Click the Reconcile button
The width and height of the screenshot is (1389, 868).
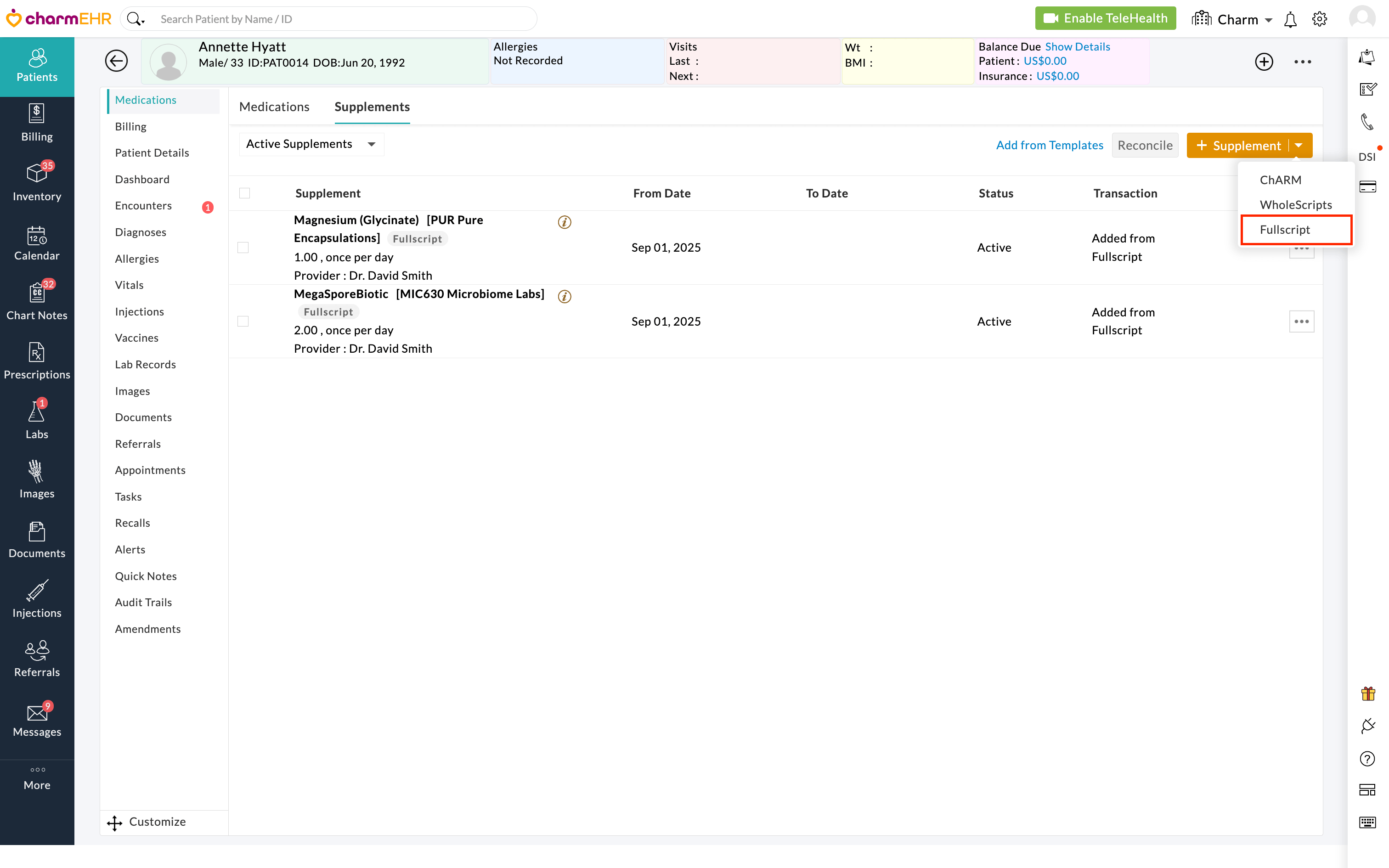(x=1145, y=145)
